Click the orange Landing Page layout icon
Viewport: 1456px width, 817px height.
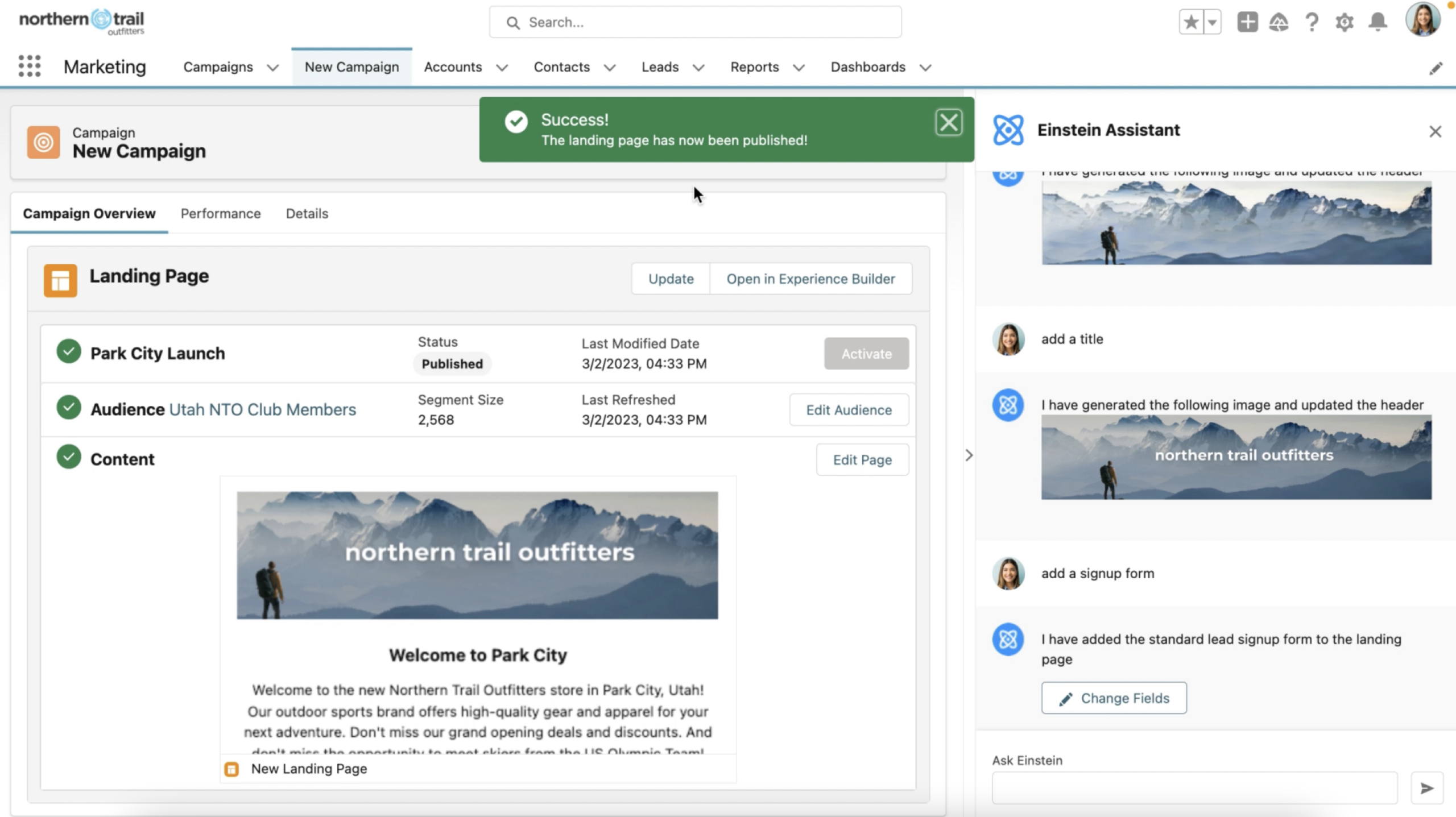[x=60, y=280]
